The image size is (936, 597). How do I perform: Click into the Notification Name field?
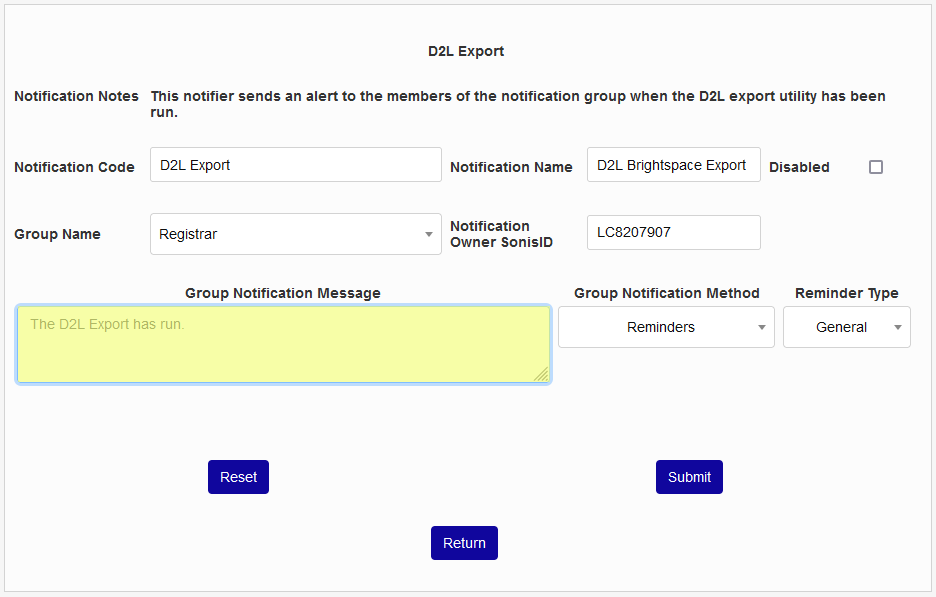(x=673, y=165)
